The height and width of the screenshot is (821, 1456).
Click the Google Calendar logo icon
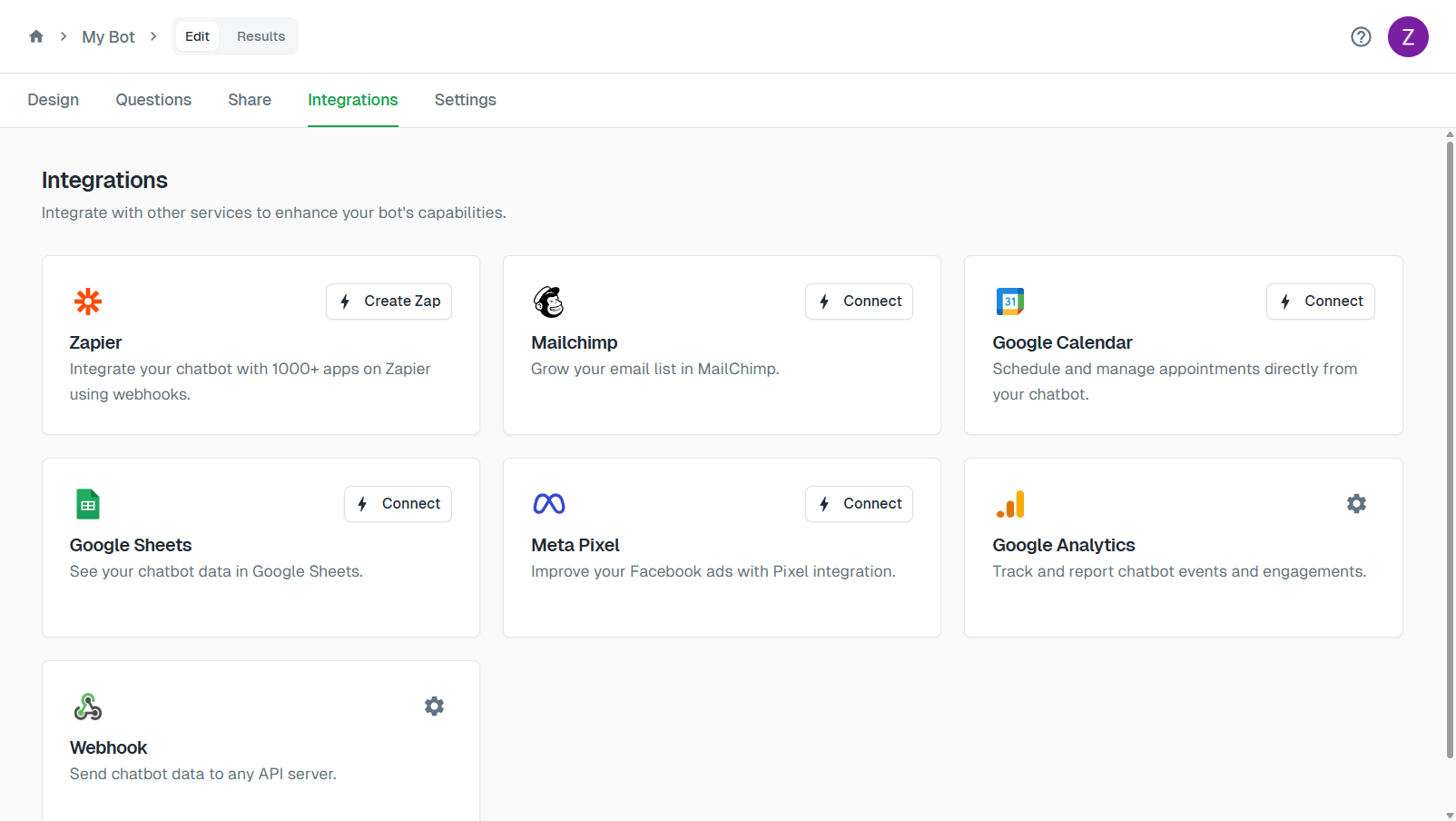coord(1010,302)
